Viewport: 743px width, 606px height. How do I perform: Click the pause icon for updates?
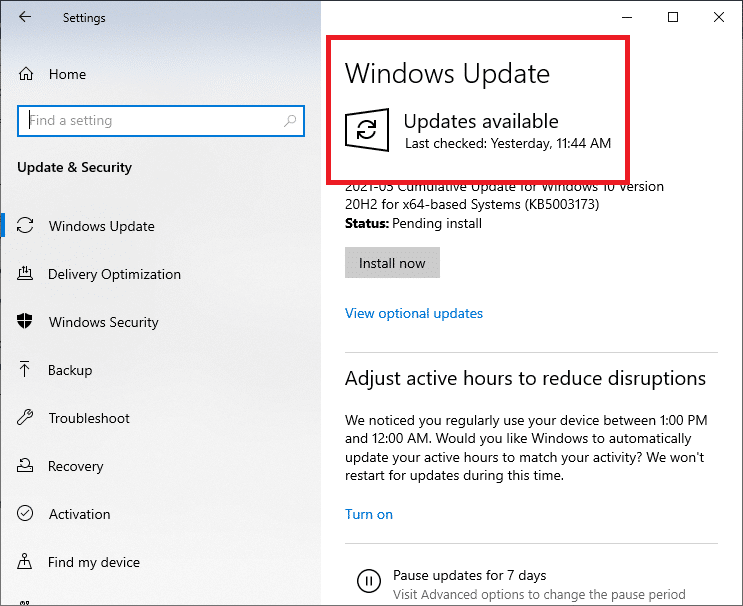click(x=368, y=580)
